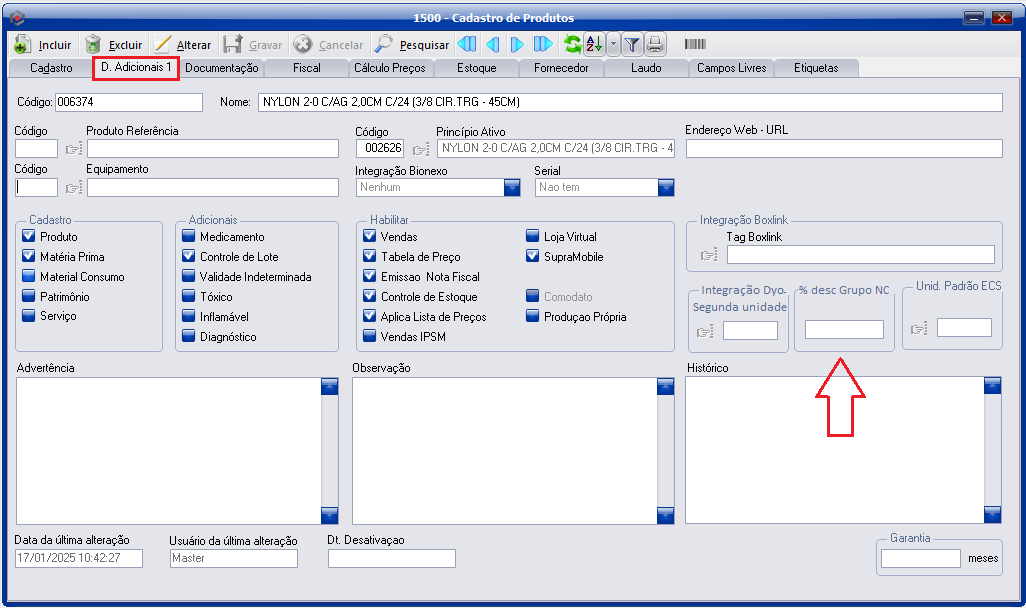Click the Incluir button
The height and width of the screenshot is (608, 1026).
click(43, 45)
